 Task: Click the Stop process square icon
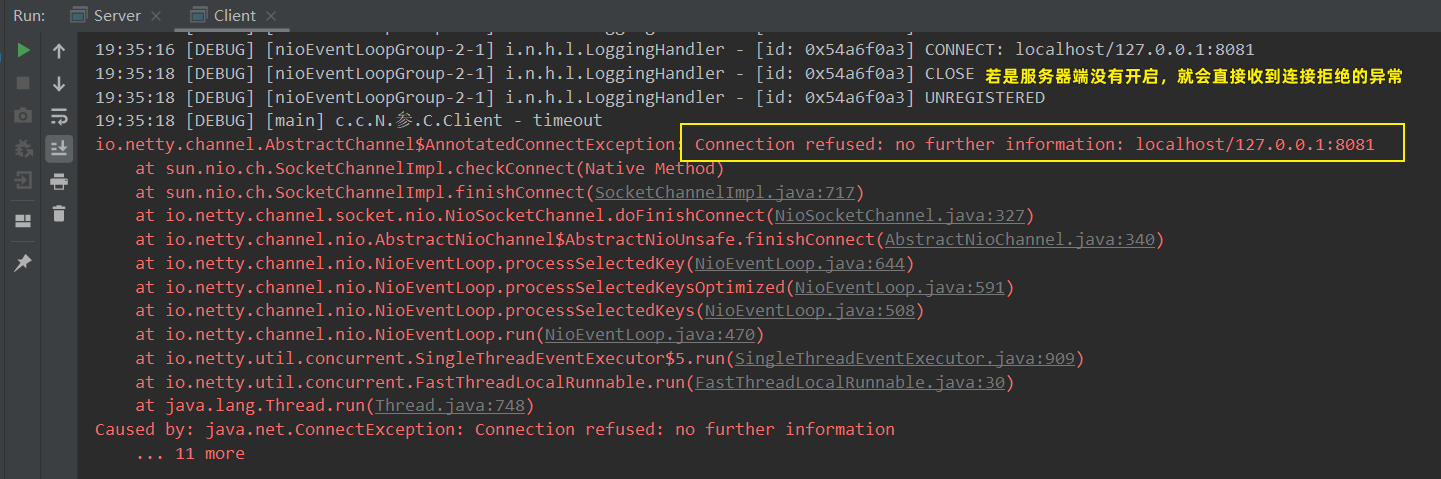pos(23,83)
